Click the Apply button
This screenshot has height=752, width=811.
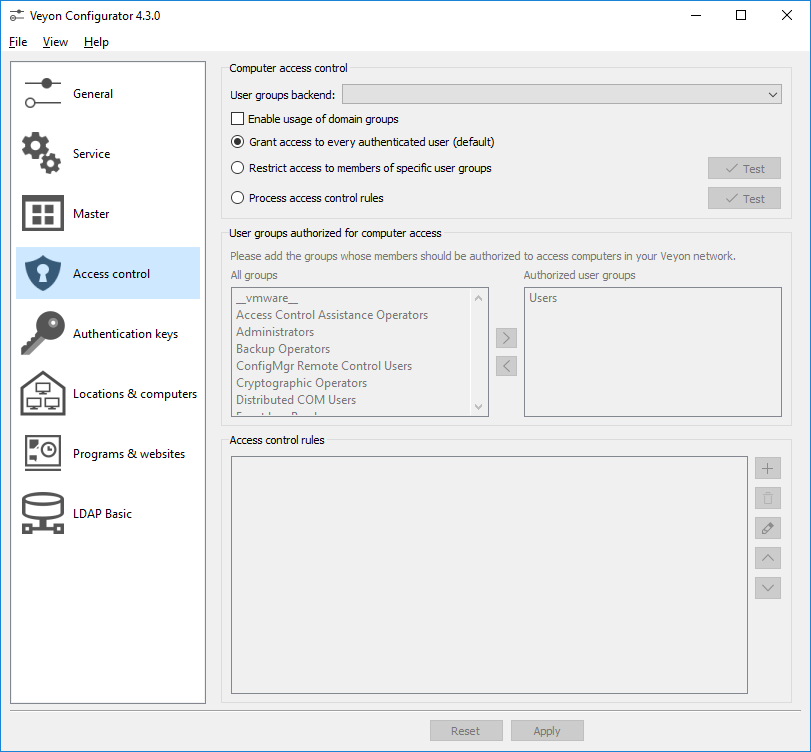pos(547,731)
